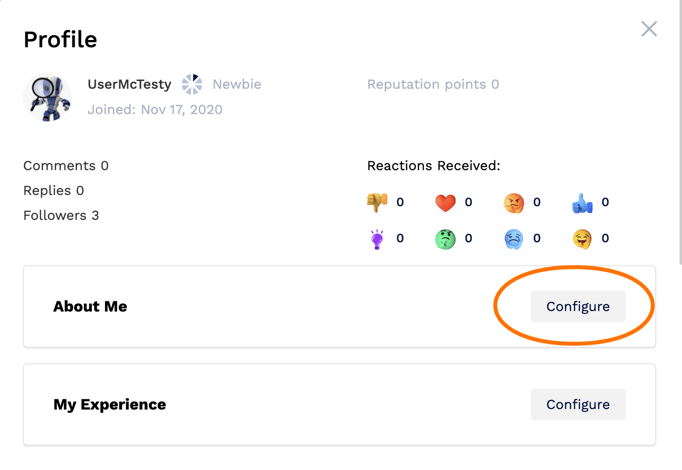
Task: Open the Followers 3 count
Action: pos(61,216)
